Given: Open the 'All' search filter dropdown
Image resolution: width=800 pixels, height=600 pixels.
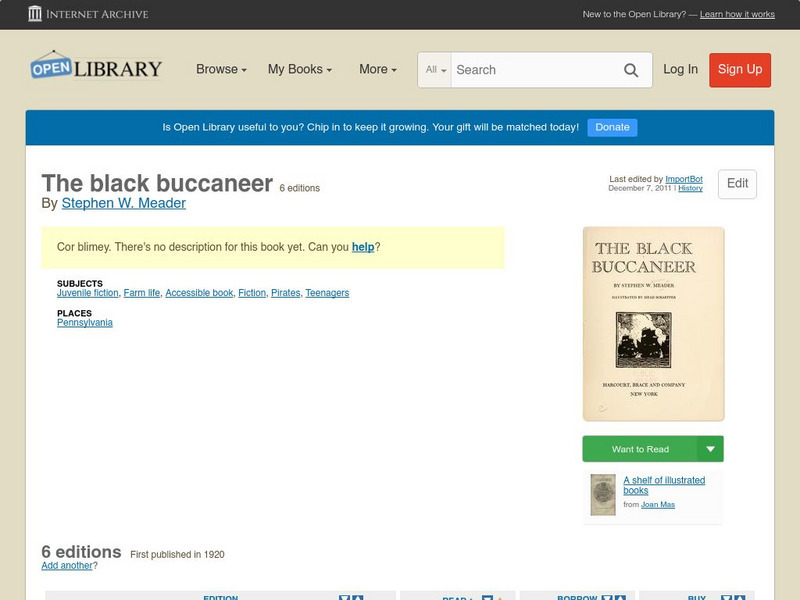Looking at the screenshot, I should pos(434,70).
